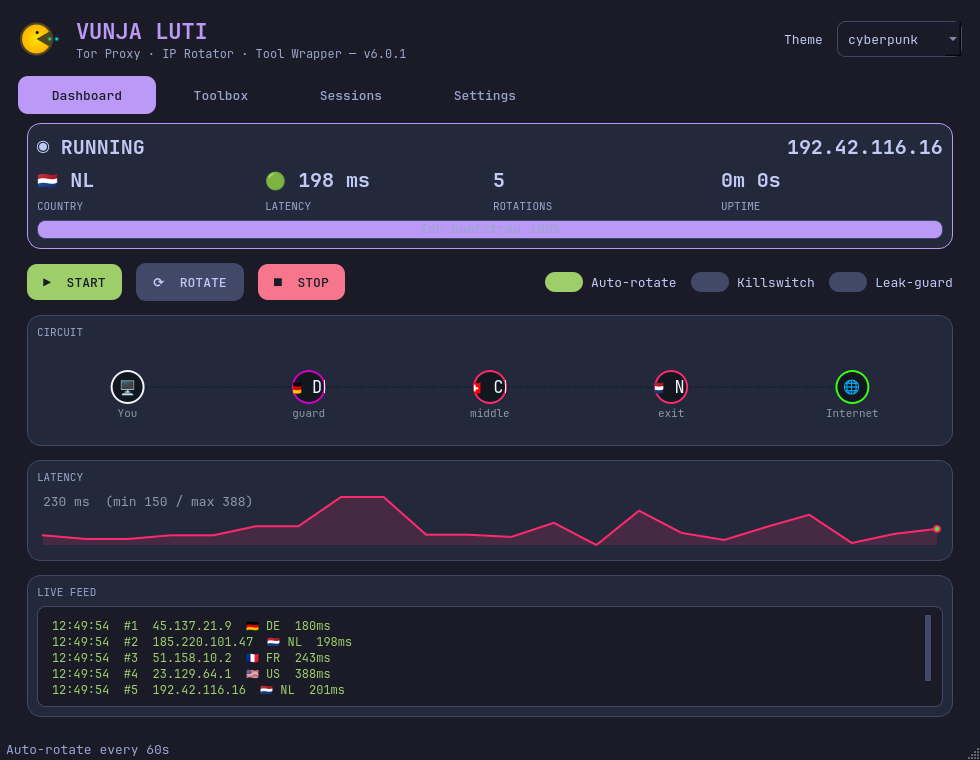Select the Internet globe node
Screen dimensions: 980x760
(x=852, y=387)
